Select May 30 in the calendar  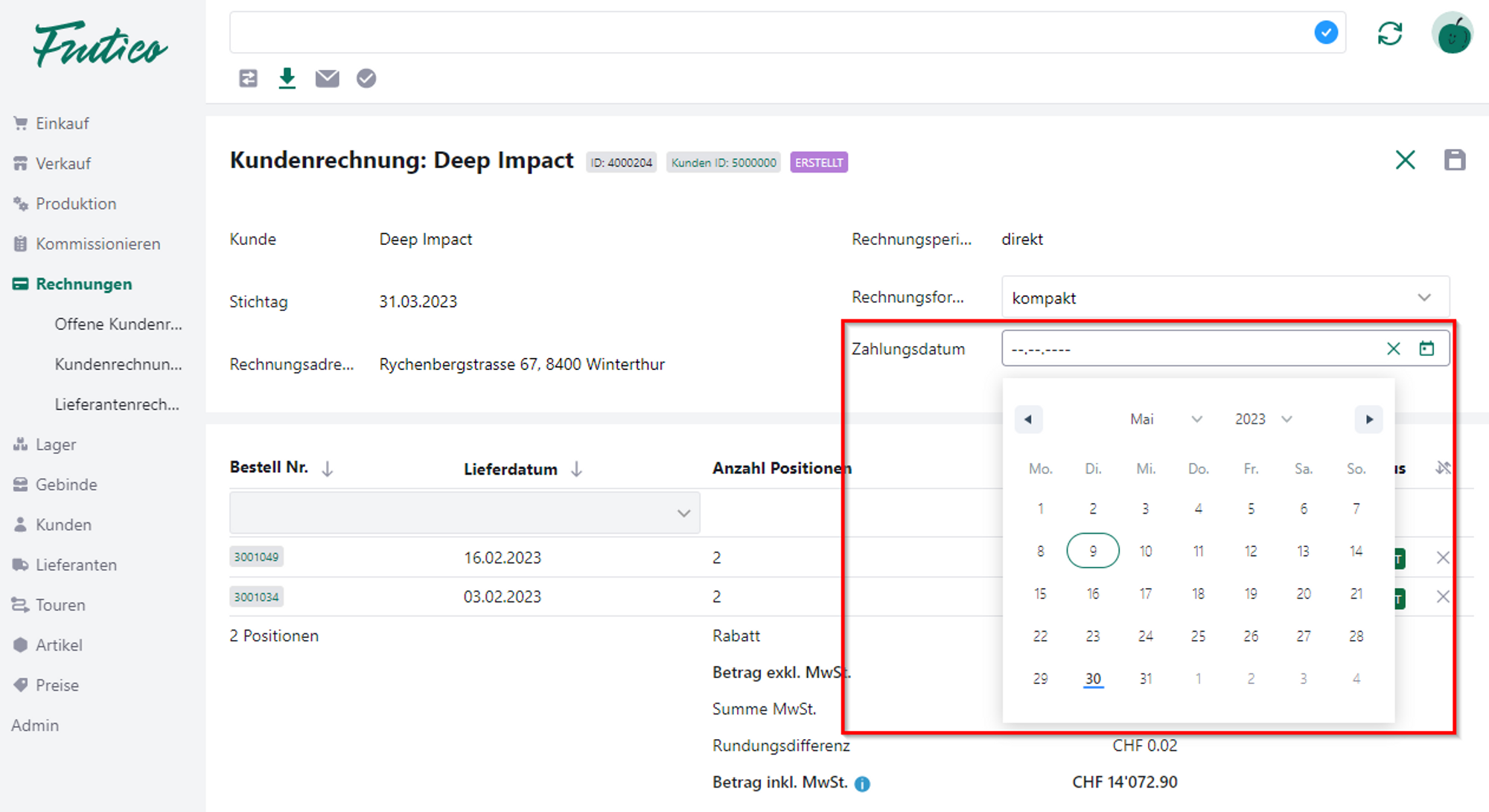coord(1092,679)
